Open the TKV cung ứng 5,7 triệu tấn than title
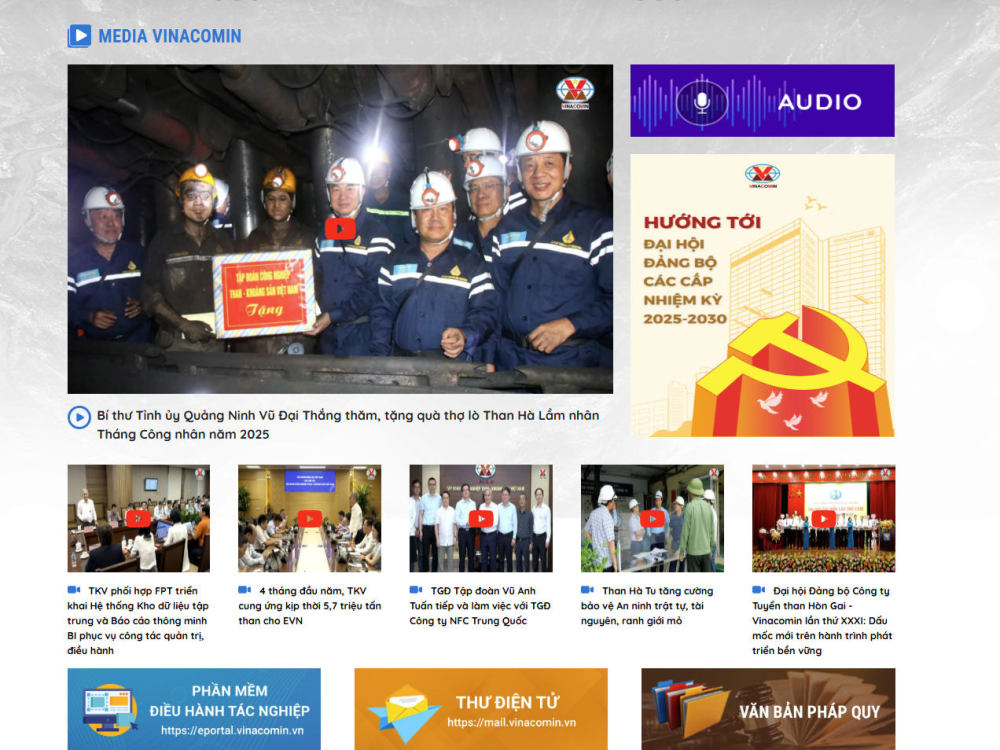Viewport: 1000px width, 750px height. (x=310, y=606)
